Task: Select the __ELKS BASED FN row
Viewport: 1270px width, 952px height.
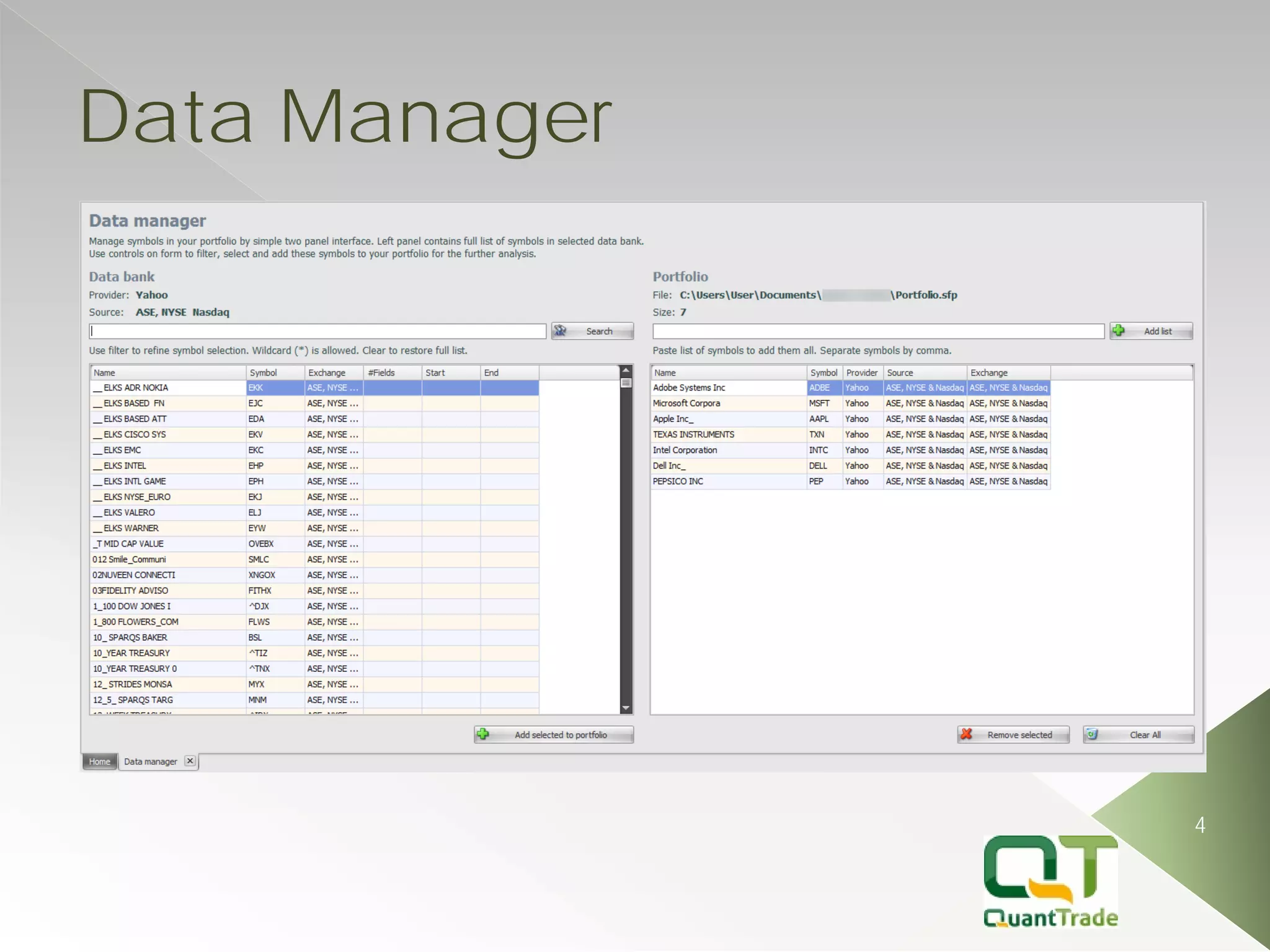Action: coord(314,403)
